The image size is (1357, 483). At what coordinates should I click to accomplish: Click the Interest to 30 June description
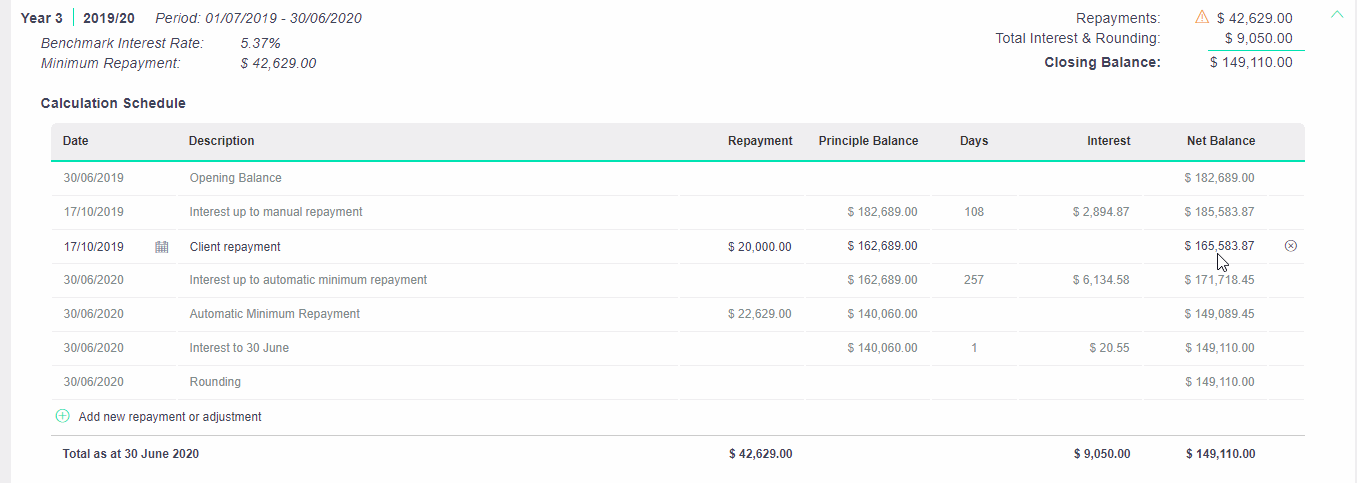pos(239,348)
